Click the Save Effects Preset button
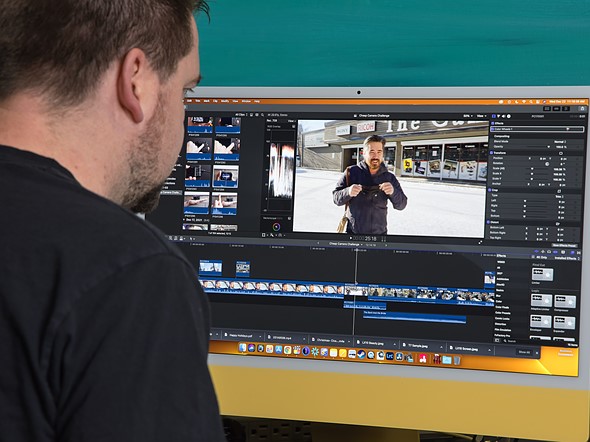 (564, 245)
